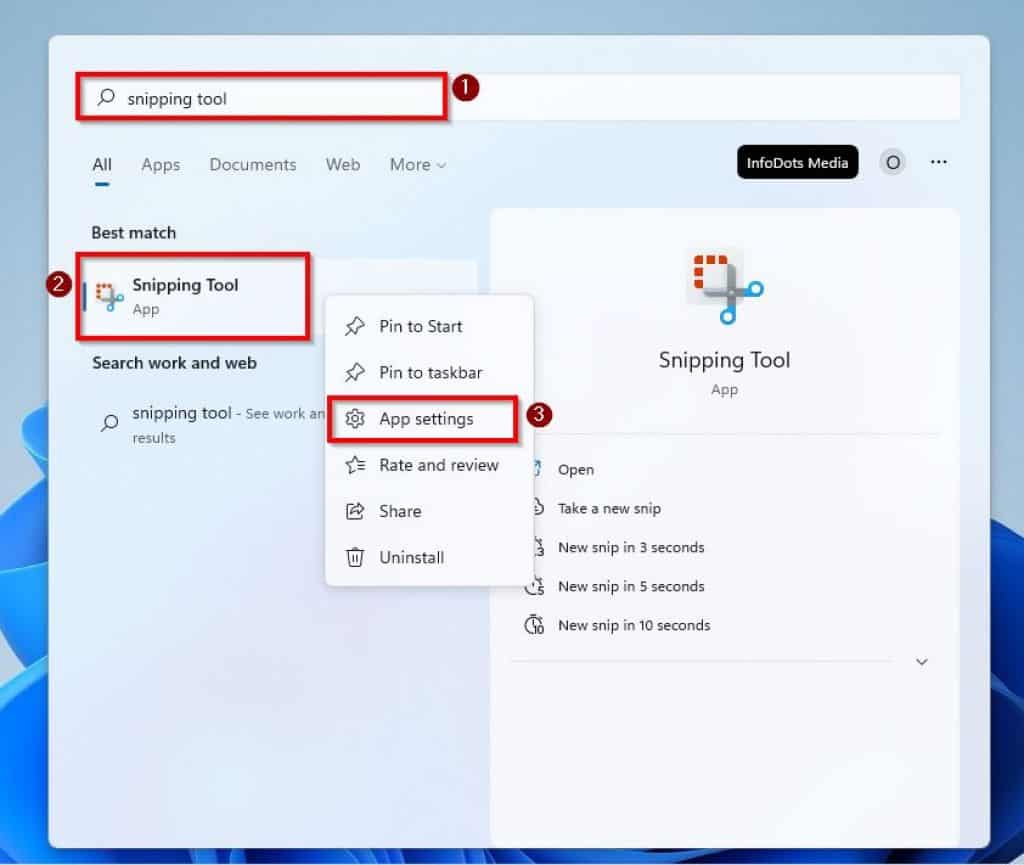The height and width of the screenshot is (865, 1024).
Task: Select the Web tab
Action: pyautogui.click(x=343, y=165)
